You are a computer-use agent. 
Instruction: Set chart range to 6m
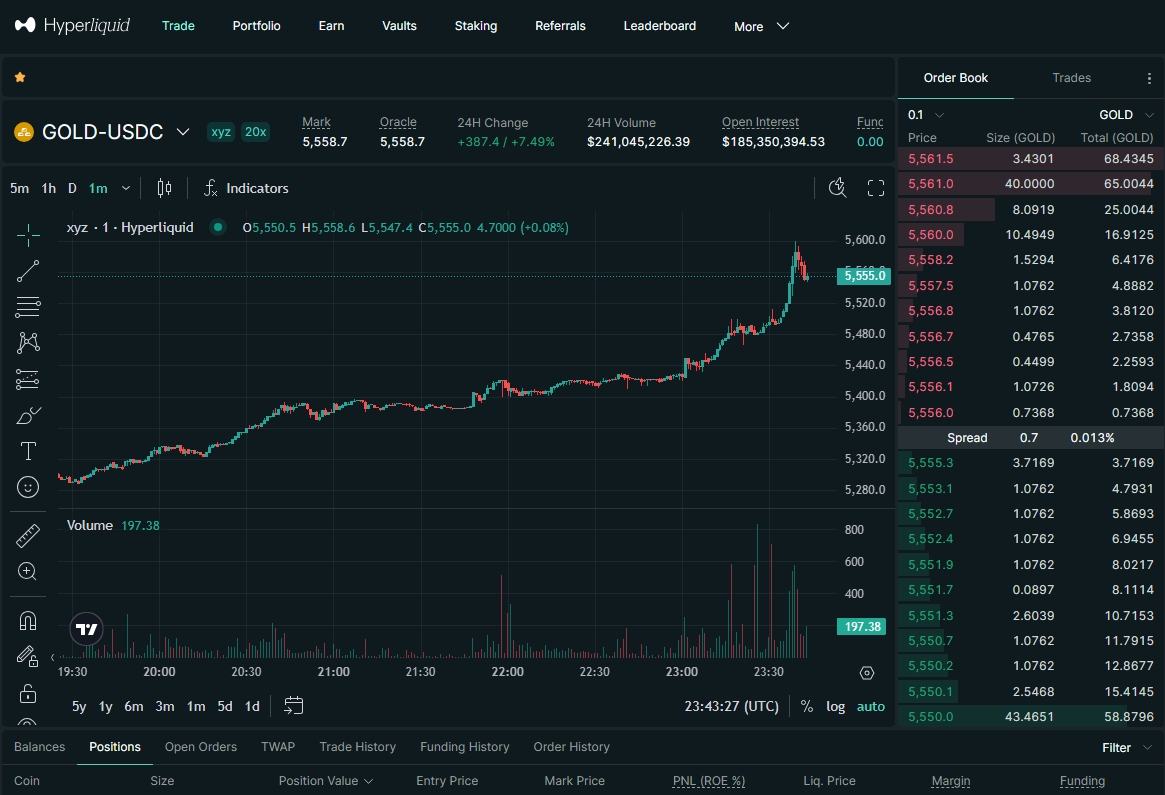(x=134, y=707)
